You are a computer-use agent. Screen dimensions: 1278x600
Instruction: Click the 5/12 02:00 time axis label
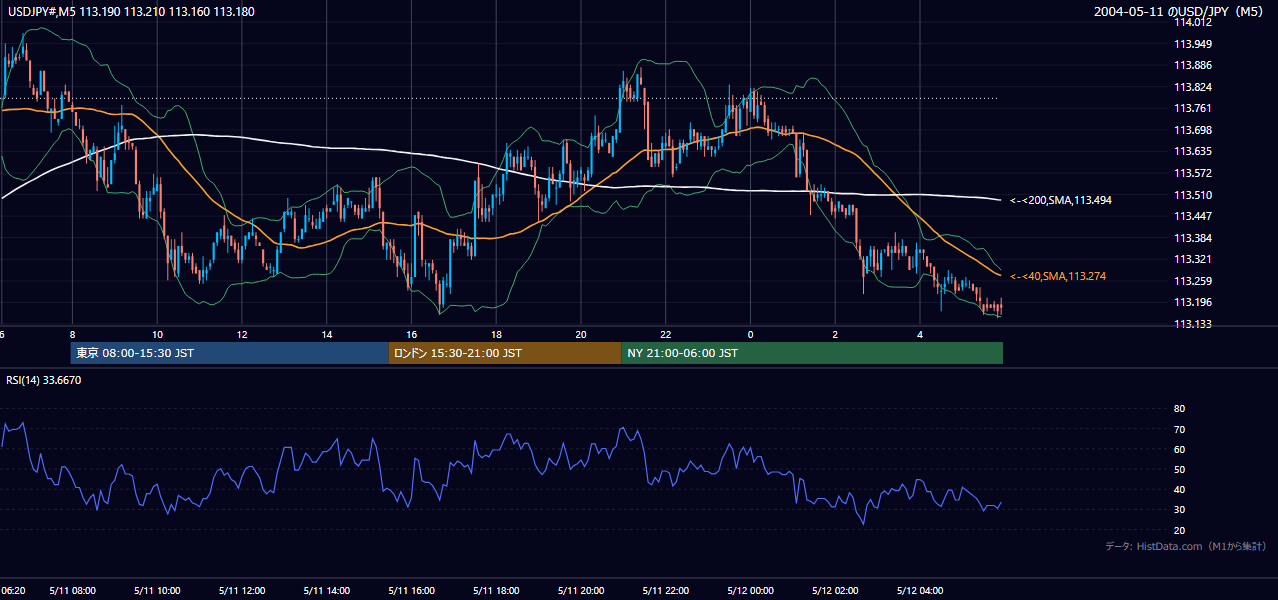pos(836,590)
